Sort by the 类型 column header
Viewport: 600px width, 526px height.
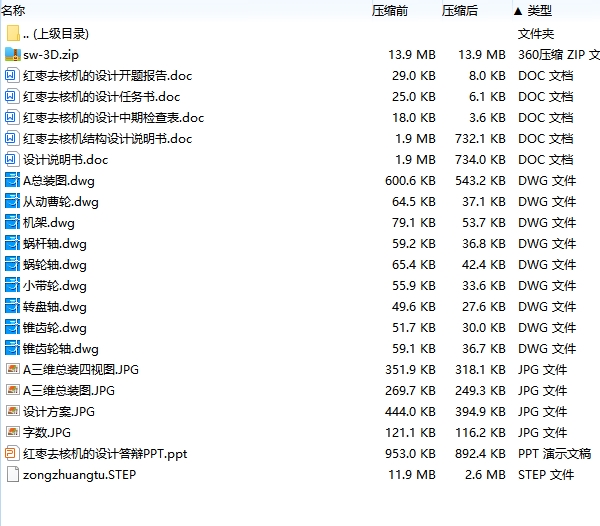[540, 11]
